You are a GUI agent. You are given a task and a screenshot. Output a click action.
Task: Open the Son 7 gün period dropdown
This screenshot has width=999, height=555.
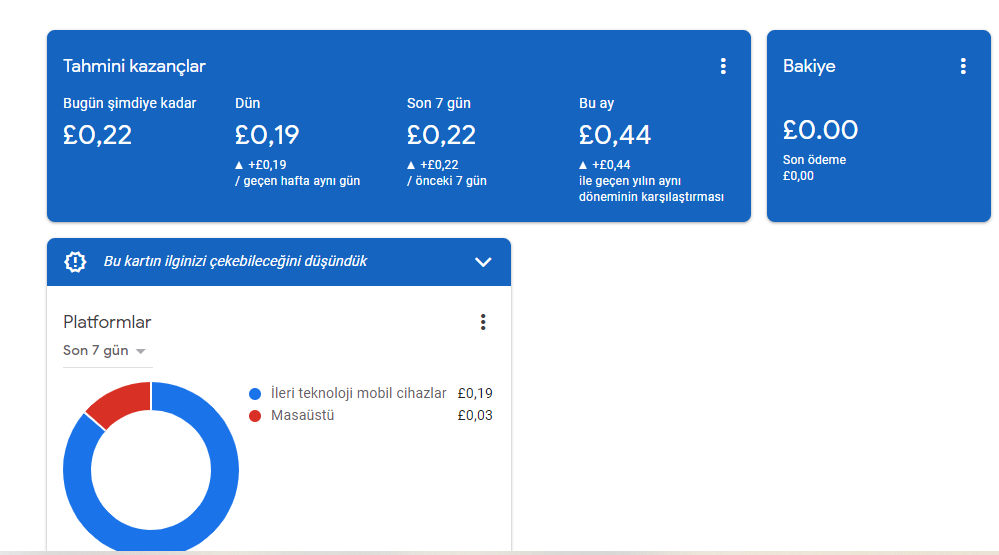105,351
